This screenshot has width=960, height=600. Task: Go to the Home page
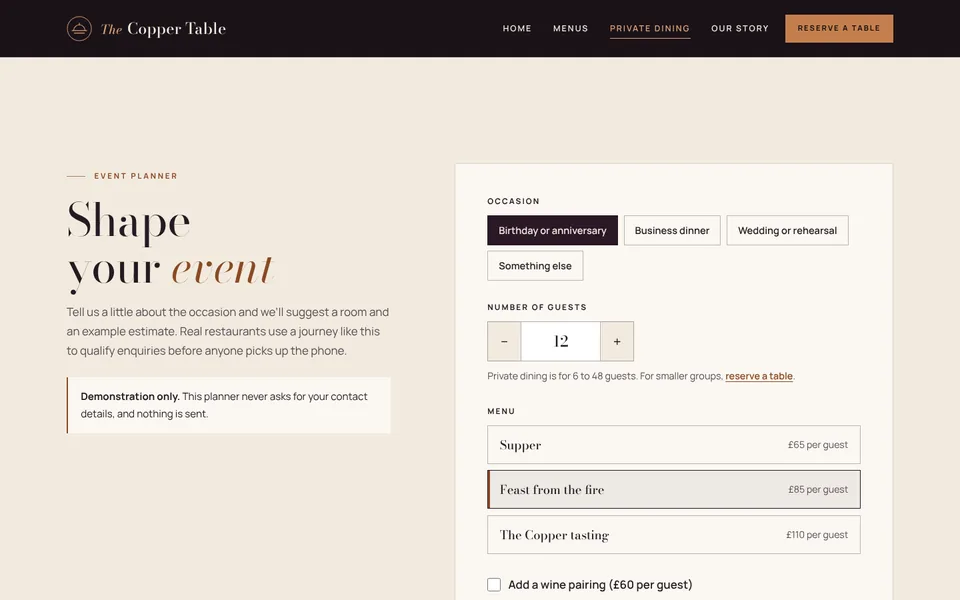(517, 28)
